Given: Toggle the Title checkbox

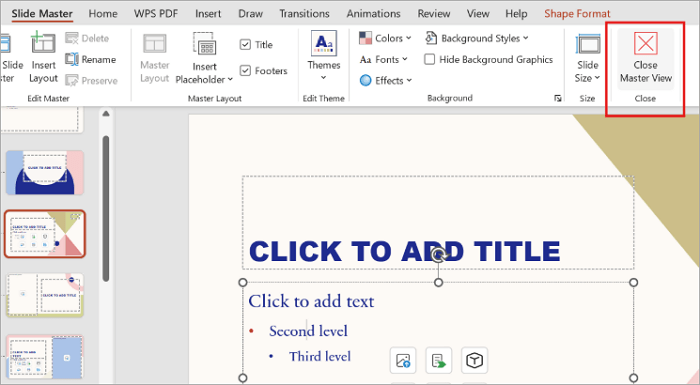Looking at the screenshot, I should click(x=245, y=45).
